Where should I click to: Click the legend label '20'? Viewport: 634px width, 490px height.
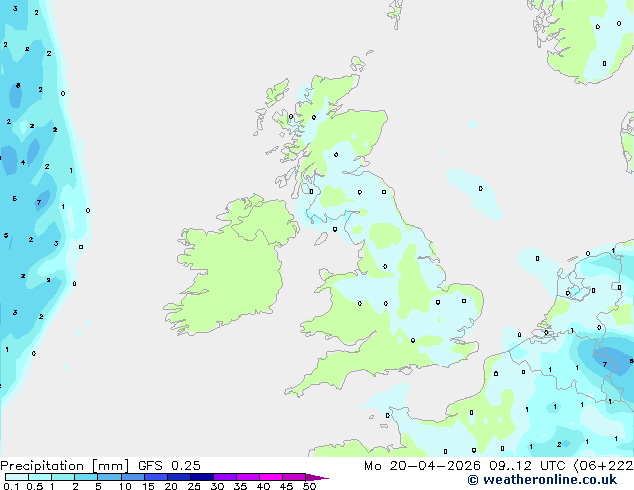click(171, 486)
